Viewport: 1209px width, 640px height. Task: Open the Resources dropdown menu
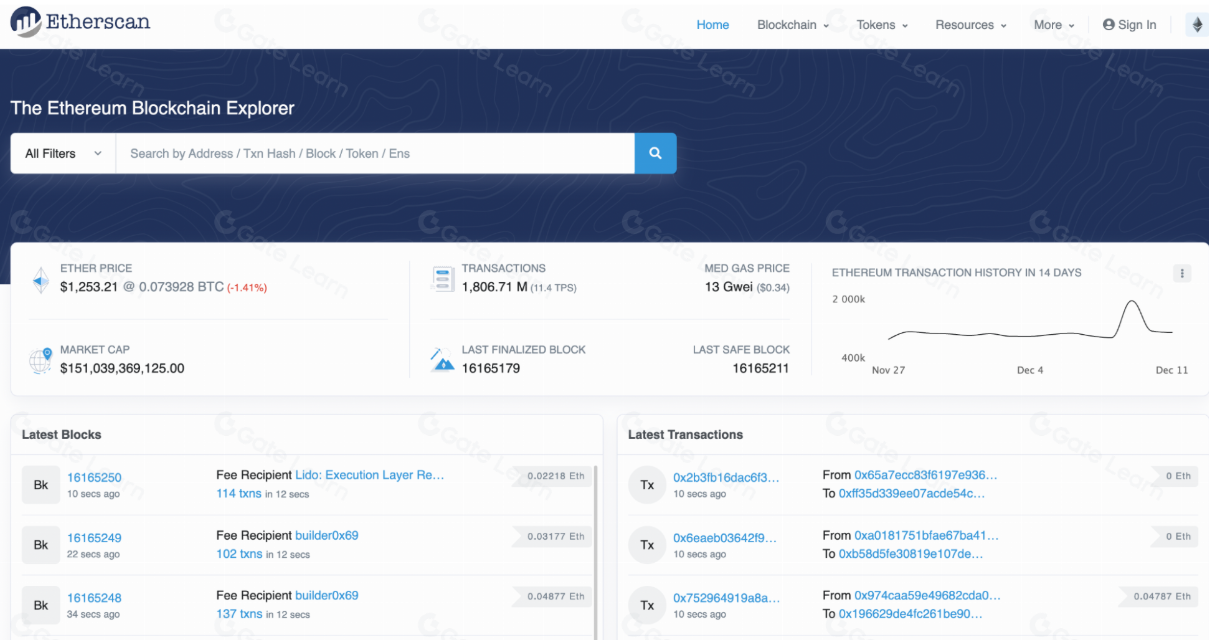971,25
